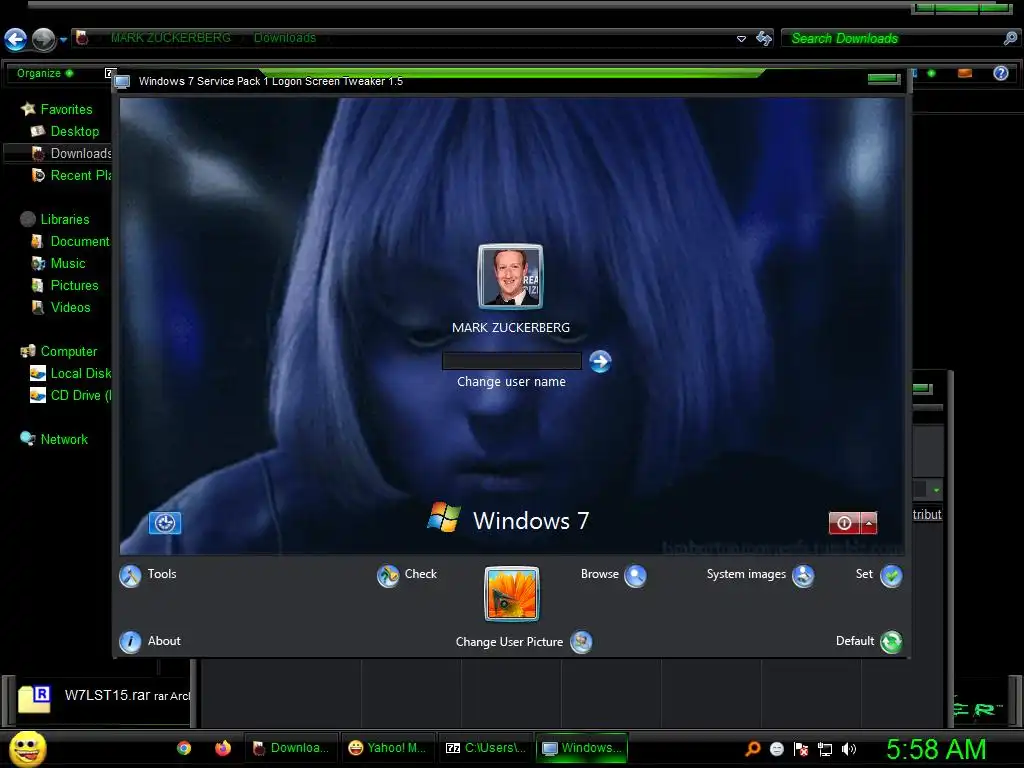The height and width of the screenshot is (768, 1024).
Task: Click the Mark Zuckerberg logon picture
Action: 511,276
